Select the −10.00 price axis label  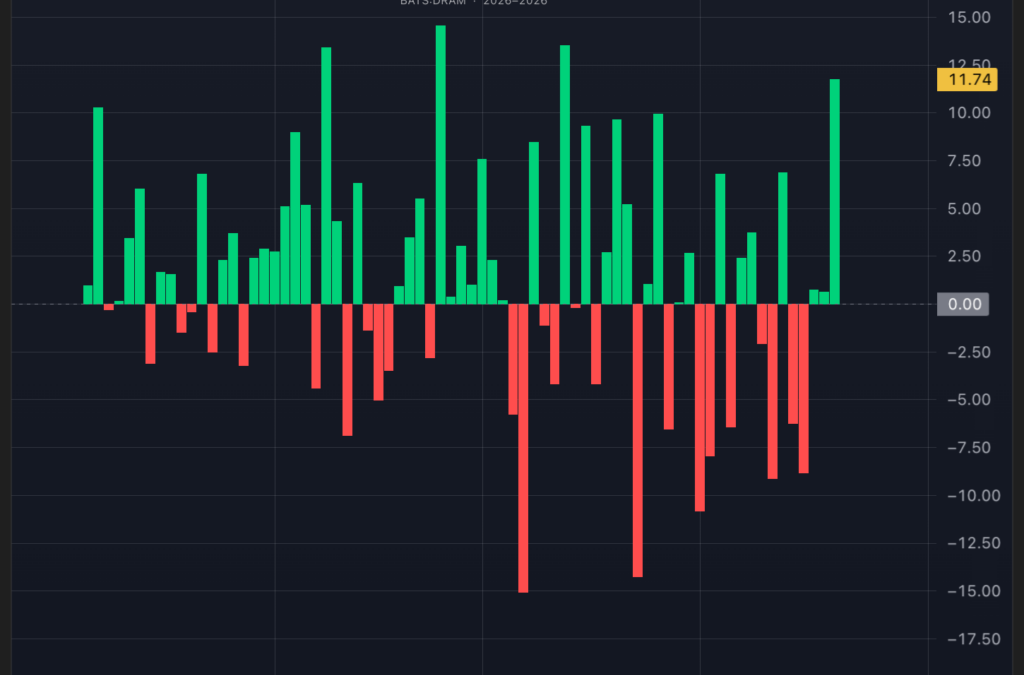pos(974,495)
